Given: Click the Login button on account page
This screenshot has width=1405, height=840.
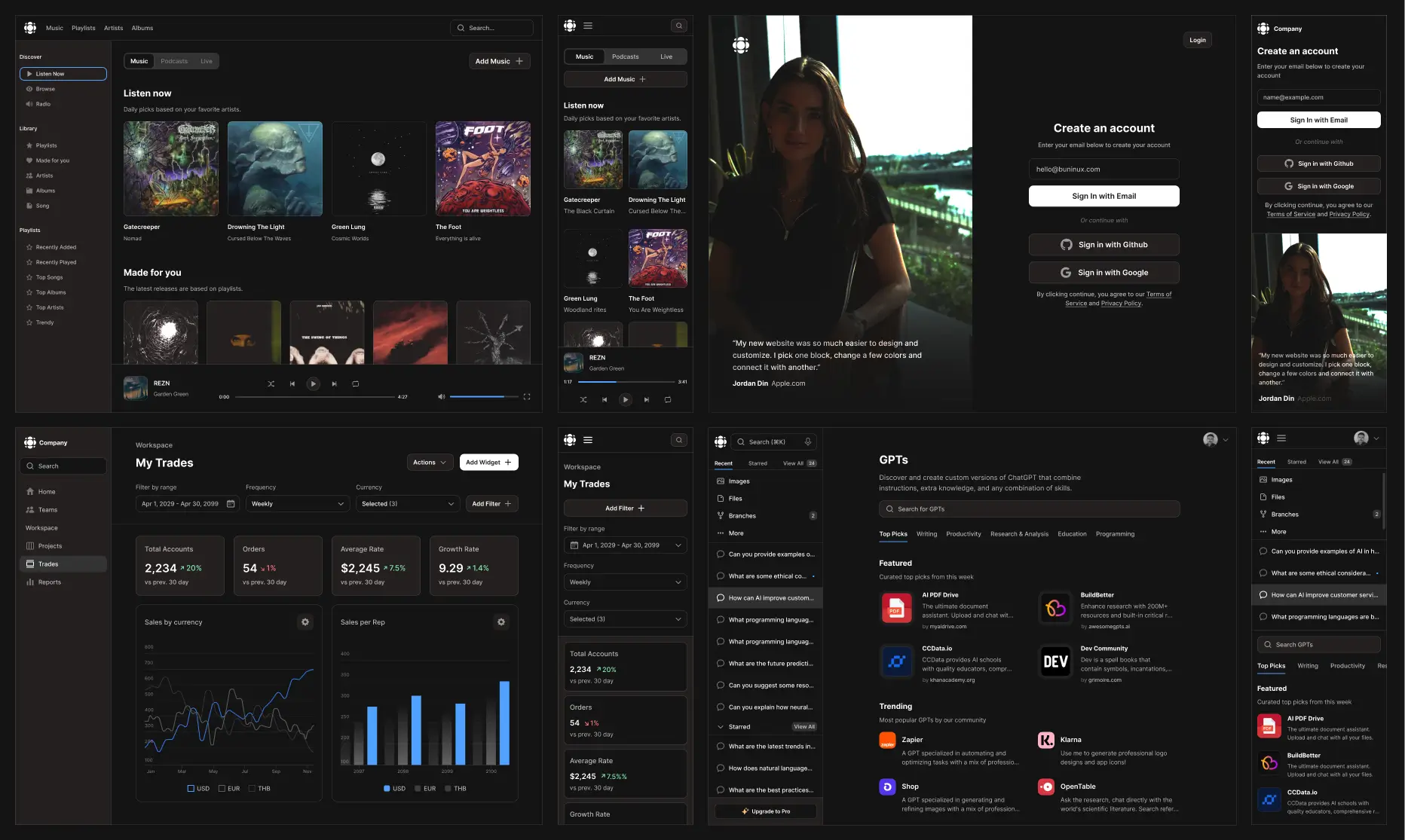Looking at the screenshot, I should point(1197,40).
